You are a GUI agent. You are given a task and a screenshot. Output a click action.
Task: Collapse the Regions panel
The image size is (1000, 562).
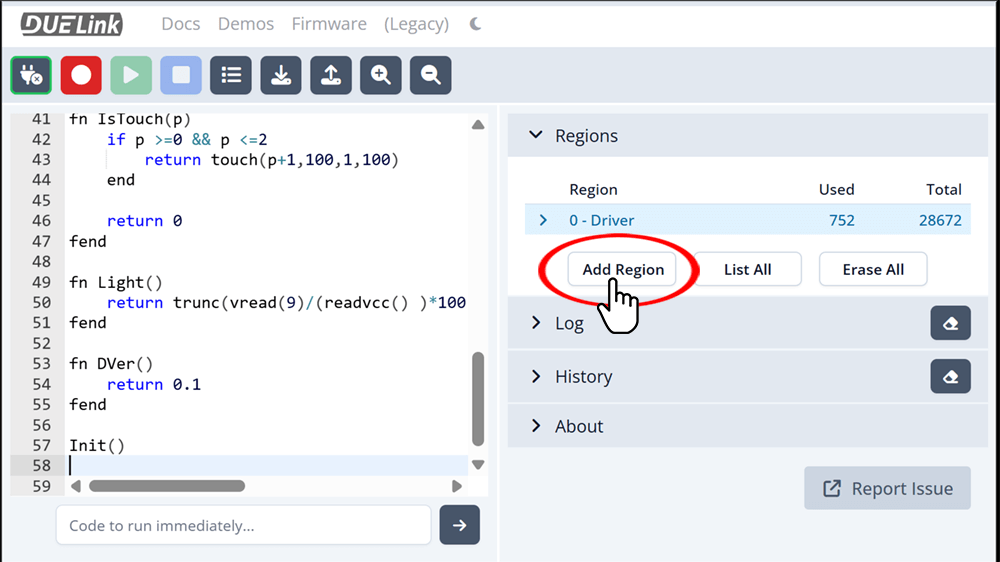[536, 136]
